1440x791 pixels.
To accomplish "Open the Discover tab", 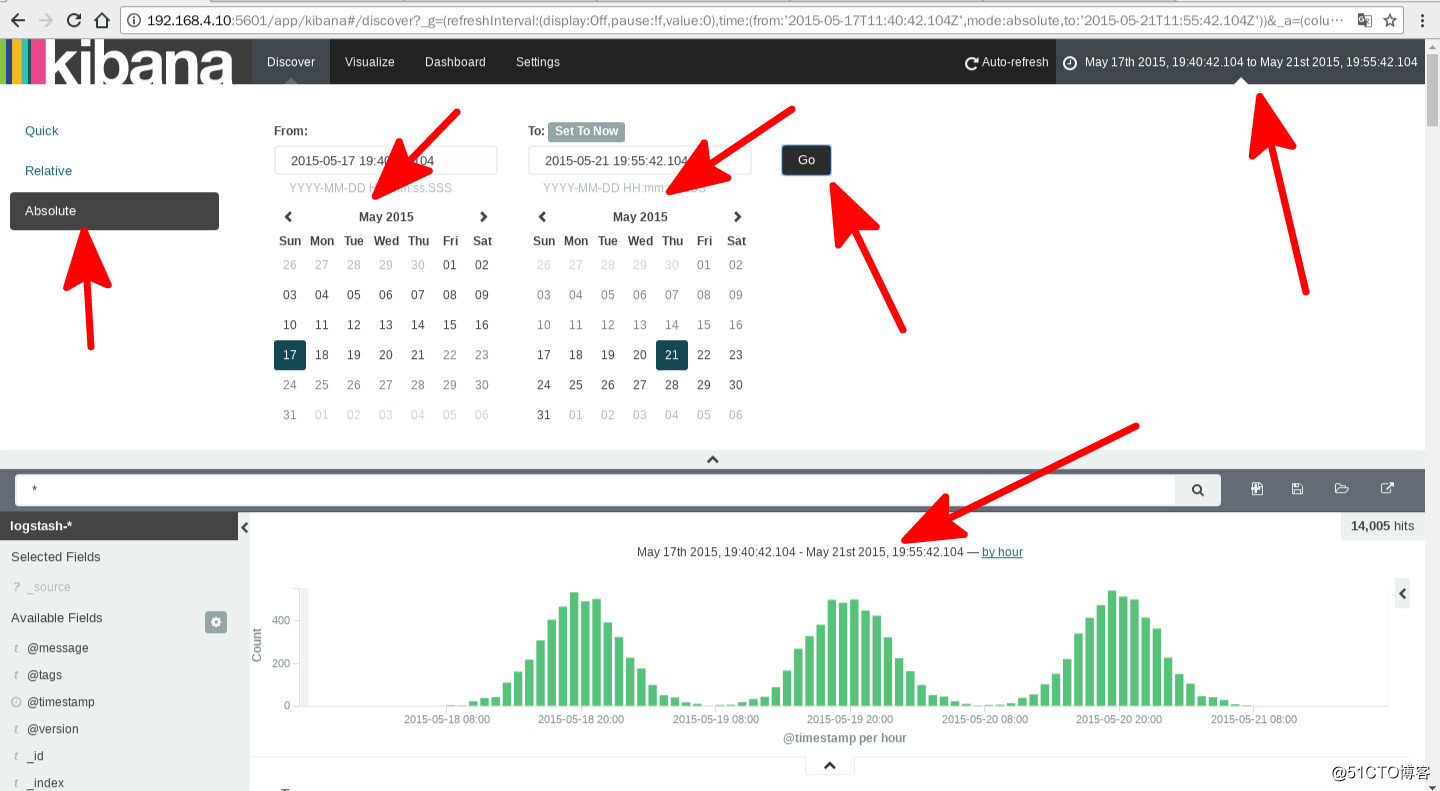I will 291,62.
